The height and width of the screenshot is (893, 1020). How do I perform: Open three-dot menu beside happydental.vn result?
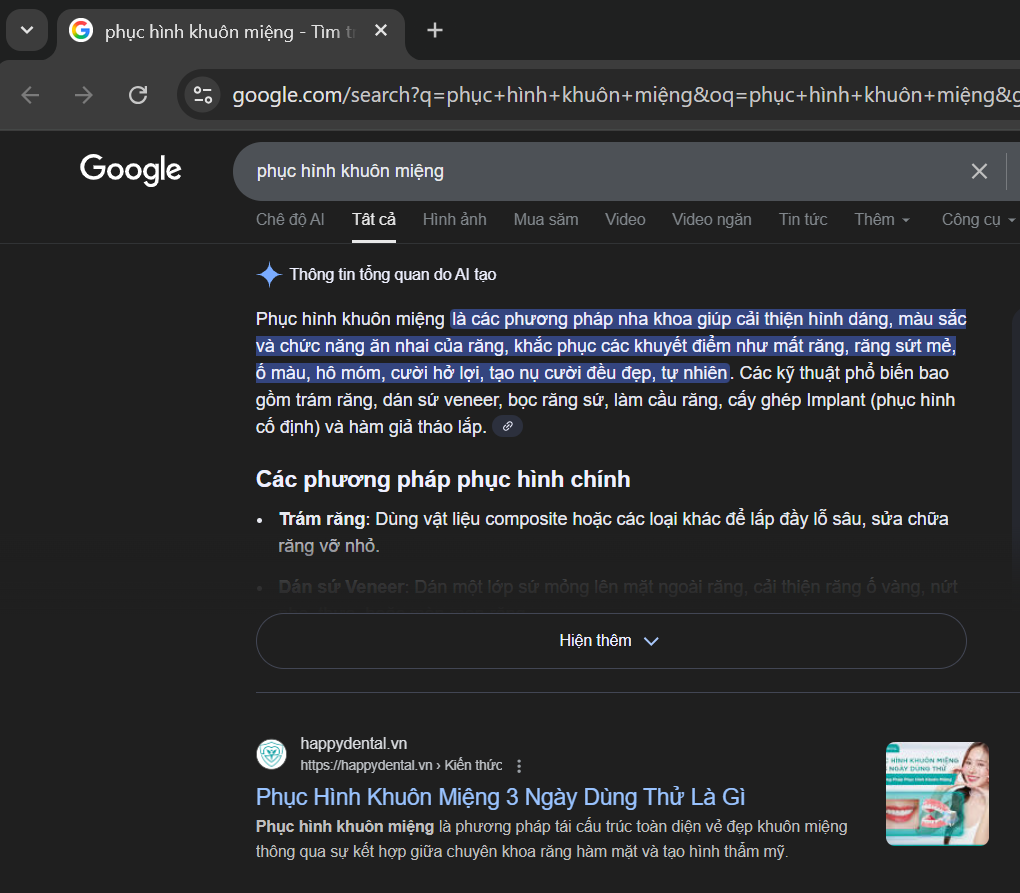click(x=519, y=766)
